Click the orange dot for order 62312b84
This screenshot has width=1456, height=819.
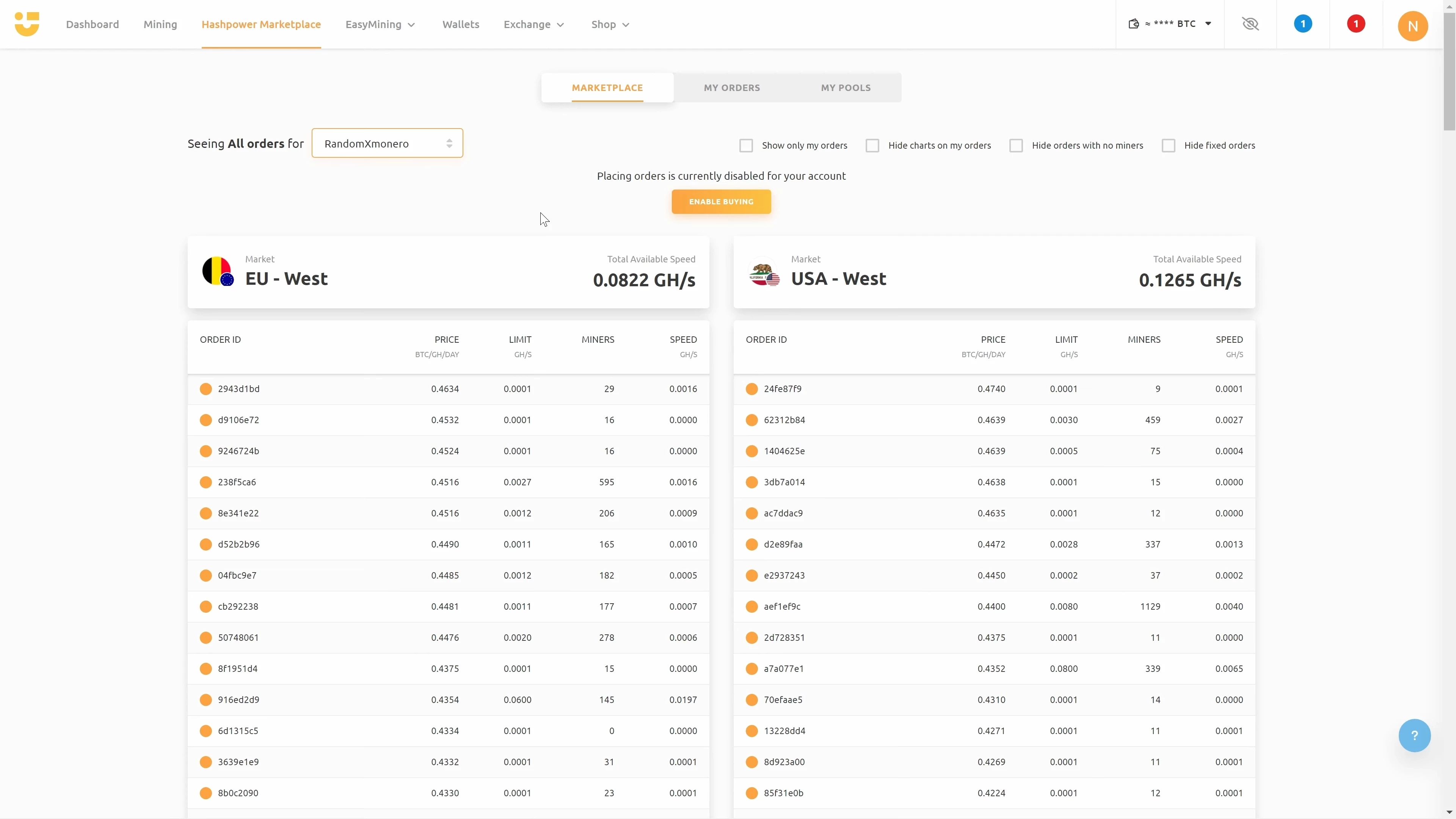(752, 420)
